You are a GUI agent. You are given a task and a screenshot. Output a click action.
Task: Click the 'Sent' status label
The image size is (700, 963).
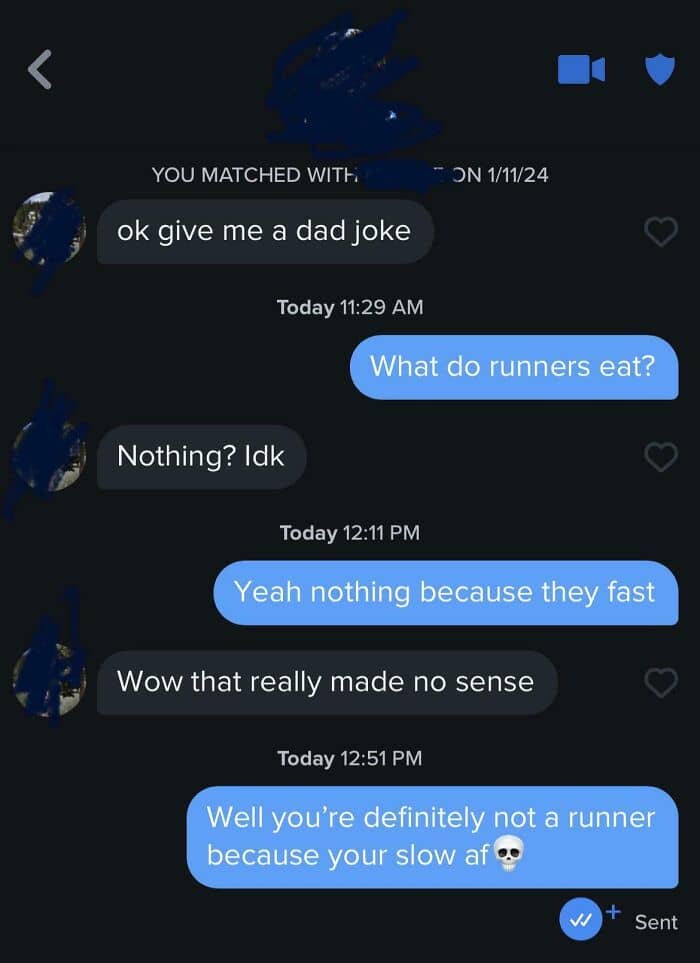point(656,922)
